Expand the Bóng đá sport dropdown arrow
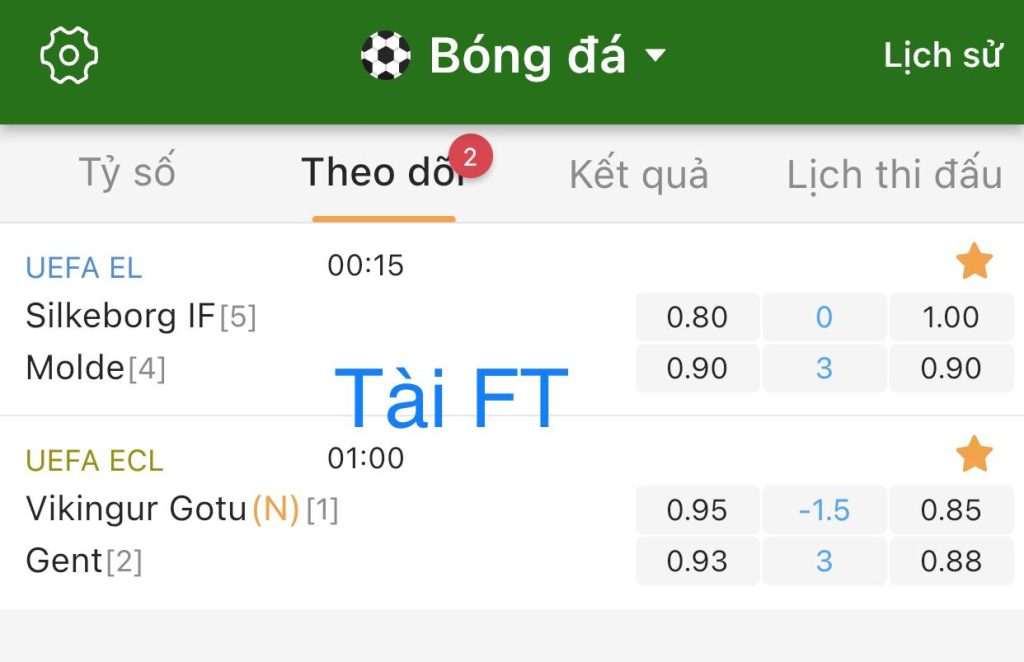1024x662 pixels. (656, 55)
